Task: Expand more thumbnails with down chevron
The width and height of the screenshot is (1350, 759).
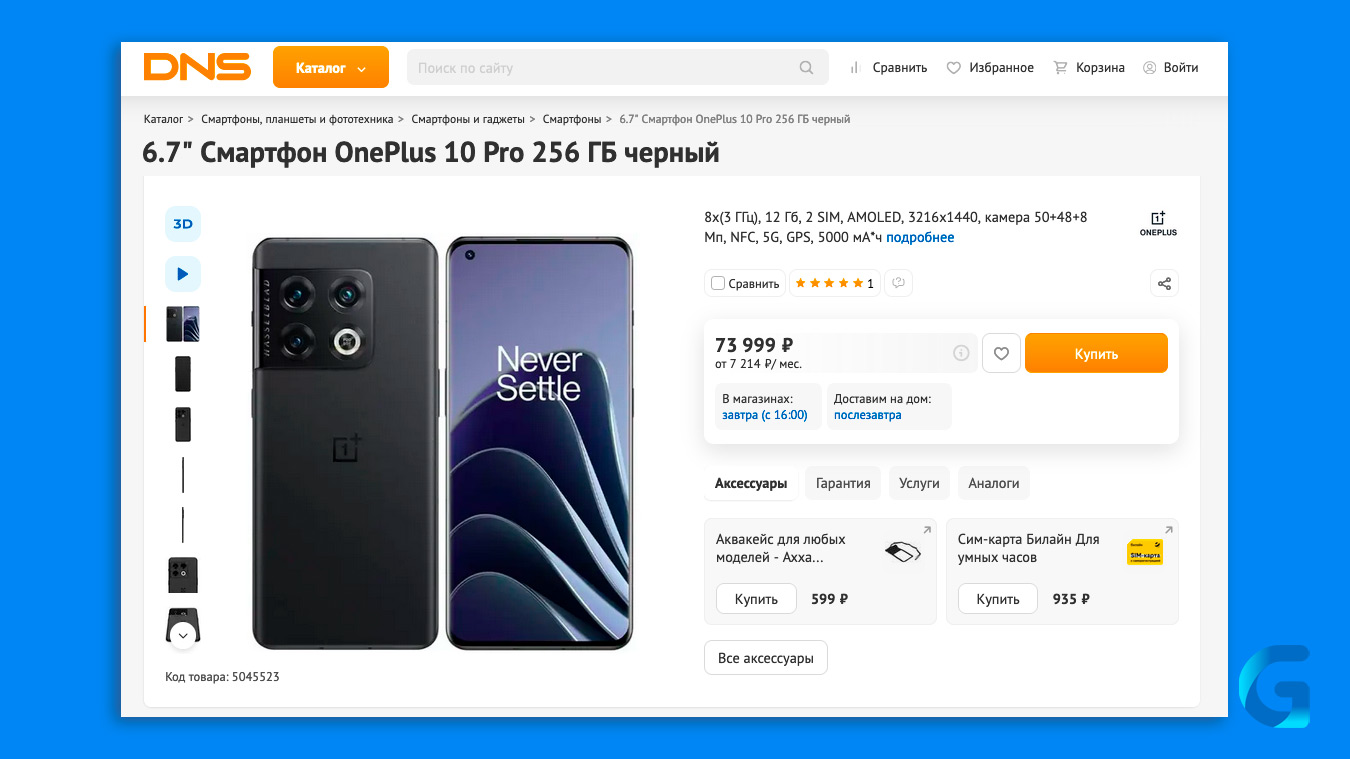Action: (183, 635)
